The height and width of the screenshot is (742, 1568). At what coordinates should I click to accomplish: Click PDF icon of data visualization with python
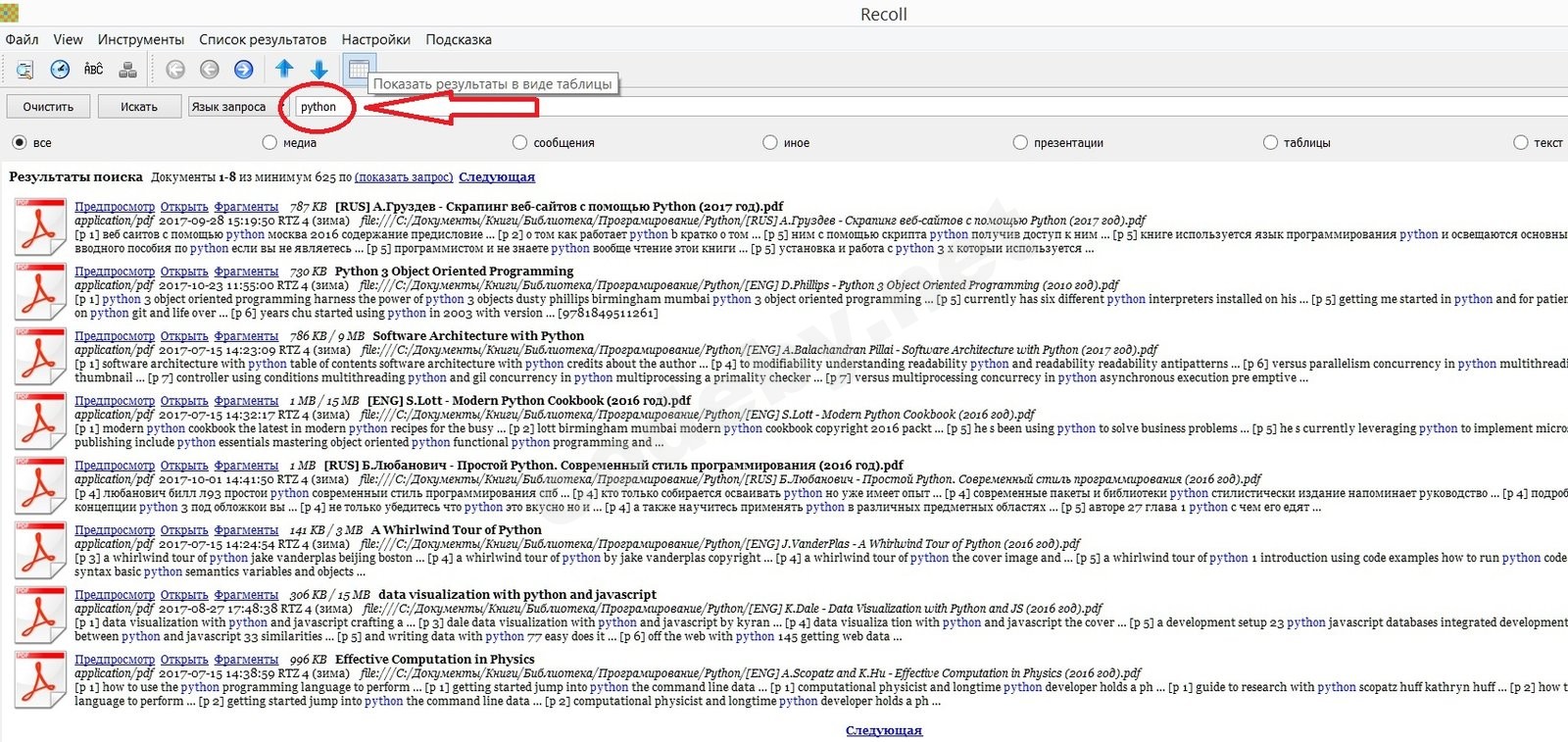pos(39,616)
